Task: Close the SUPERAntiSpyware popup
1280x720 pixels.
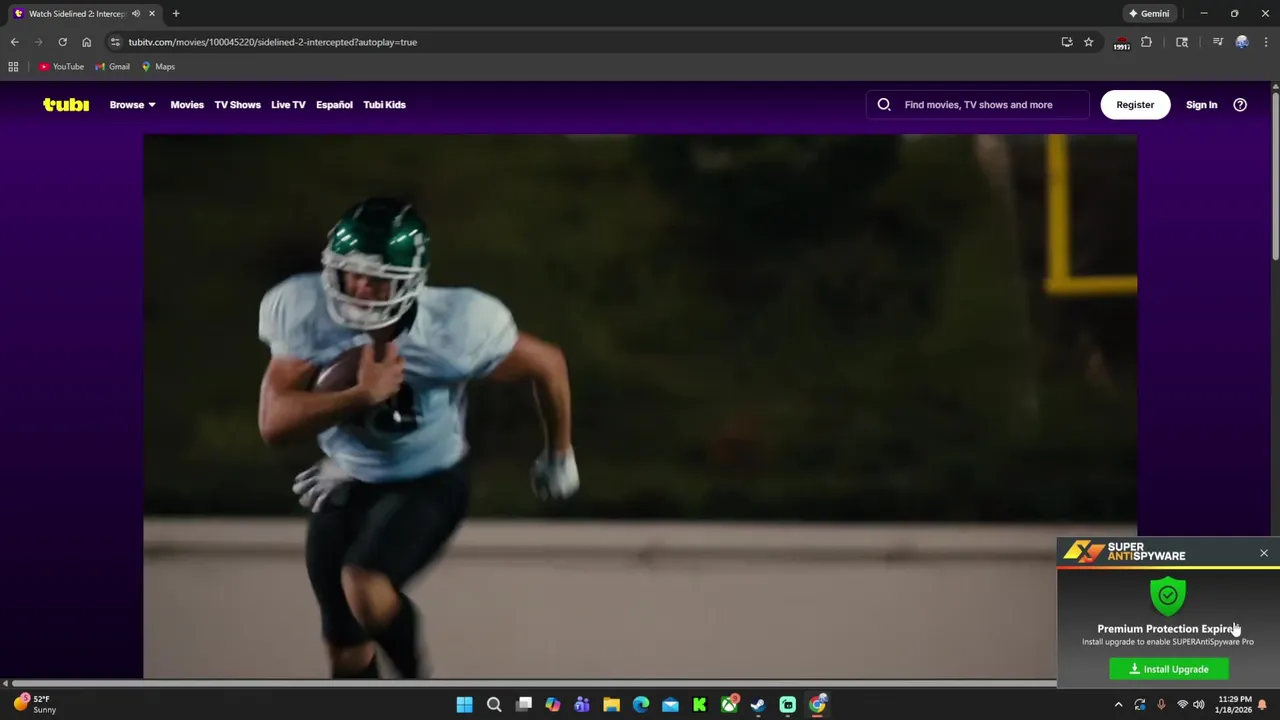Action: pos(1264,553)
